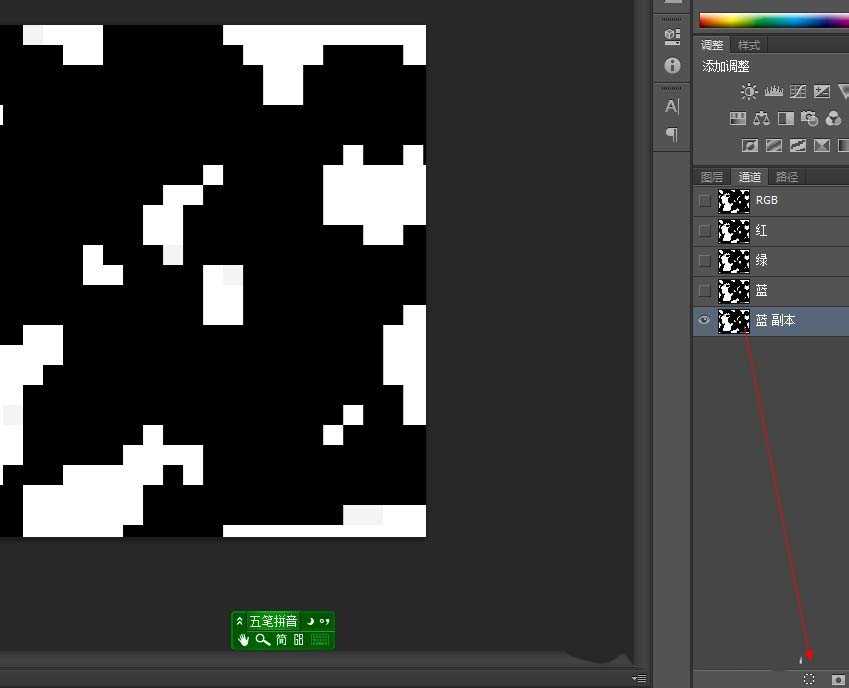Open the Paragraph panel icon
This screenshot has height=688, width=849.
click(x=672, y=134)
